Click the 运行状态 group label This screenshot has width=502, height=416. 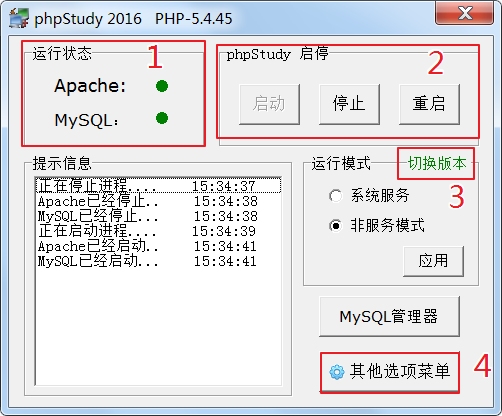point(62,53)
